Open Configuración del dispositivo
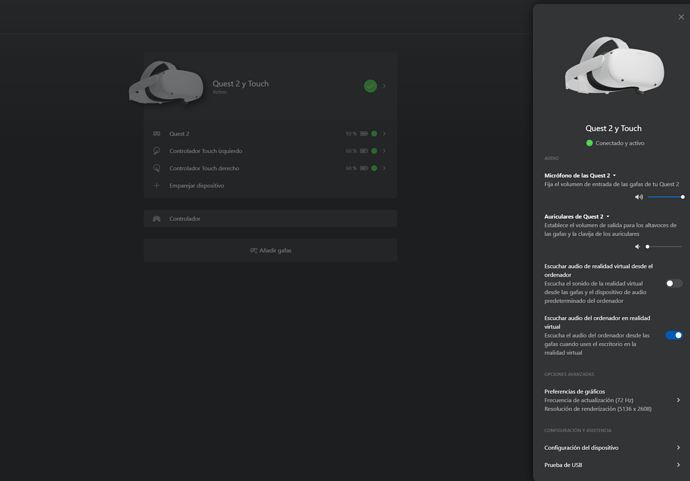Screen dimensions: 690x481 point(613,448)
